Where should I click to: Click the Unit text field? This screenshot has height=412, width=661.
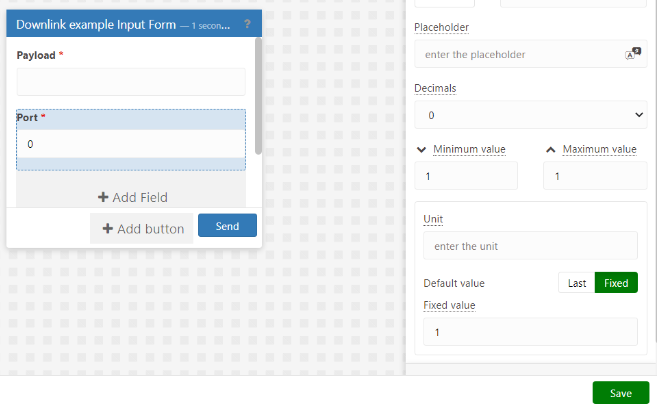pyautogui.click(x=530, y=245)
